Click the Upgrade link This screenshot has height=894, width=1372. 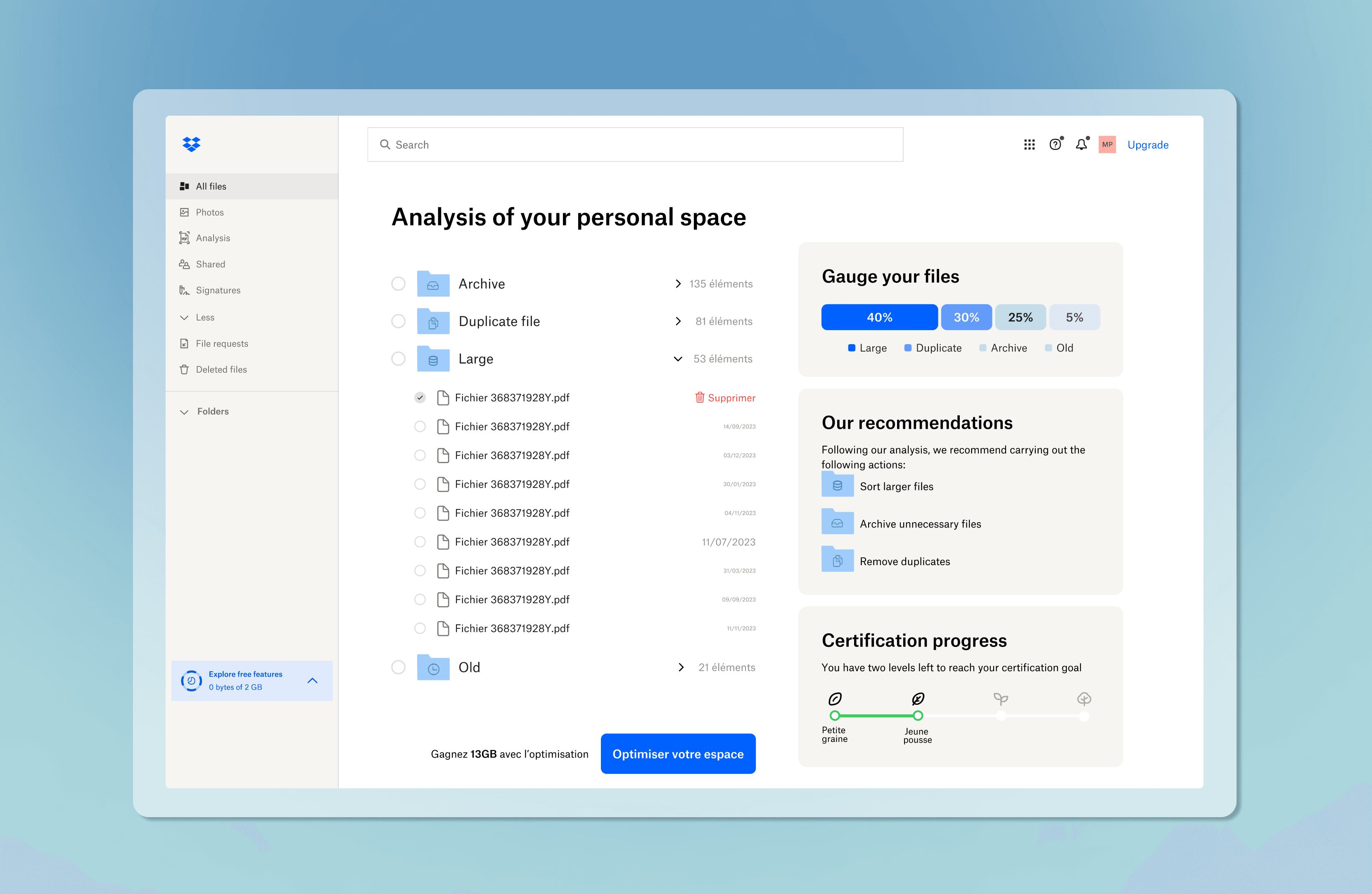1147,145
